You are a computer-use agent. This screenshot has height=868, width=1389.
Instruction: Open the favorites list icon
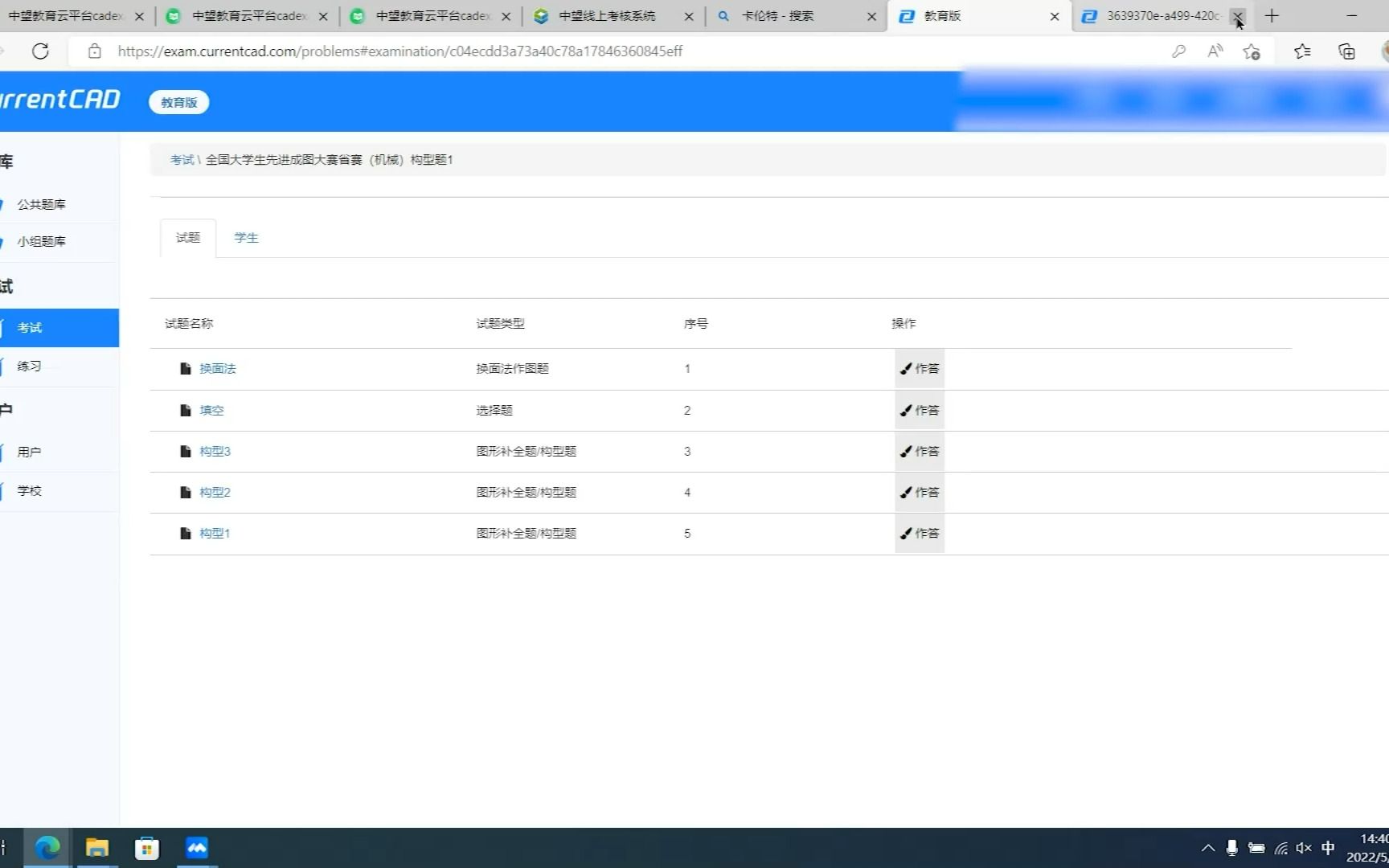1303,51
